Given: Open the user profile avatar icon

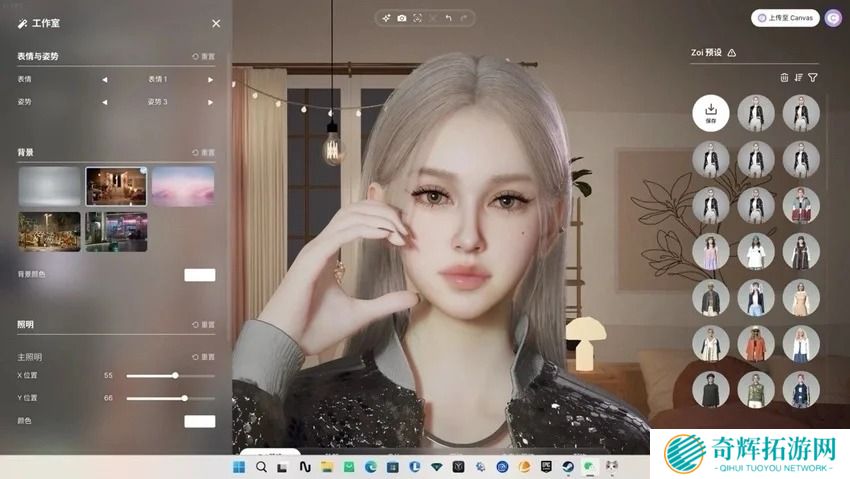Looking at the screenshot, I should 832,17.
